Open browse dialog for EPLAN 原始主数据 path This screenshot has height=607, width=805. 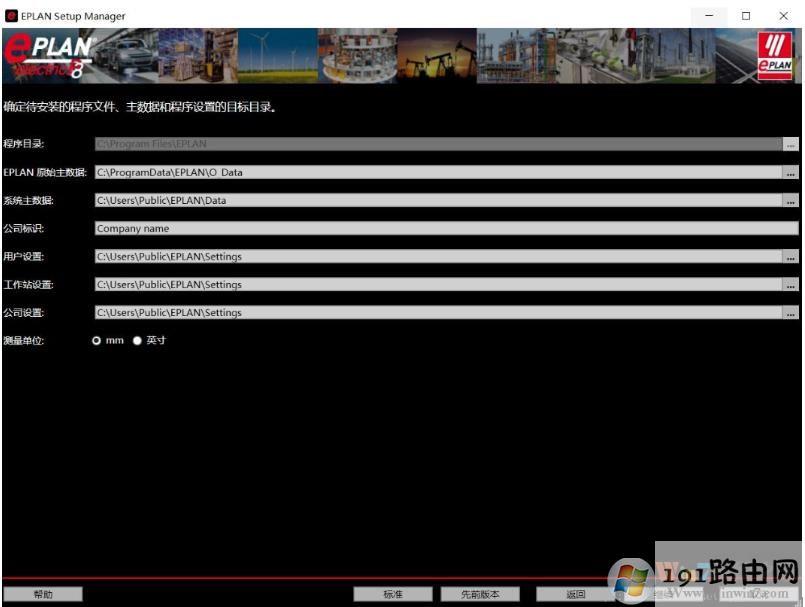point(791,172)
